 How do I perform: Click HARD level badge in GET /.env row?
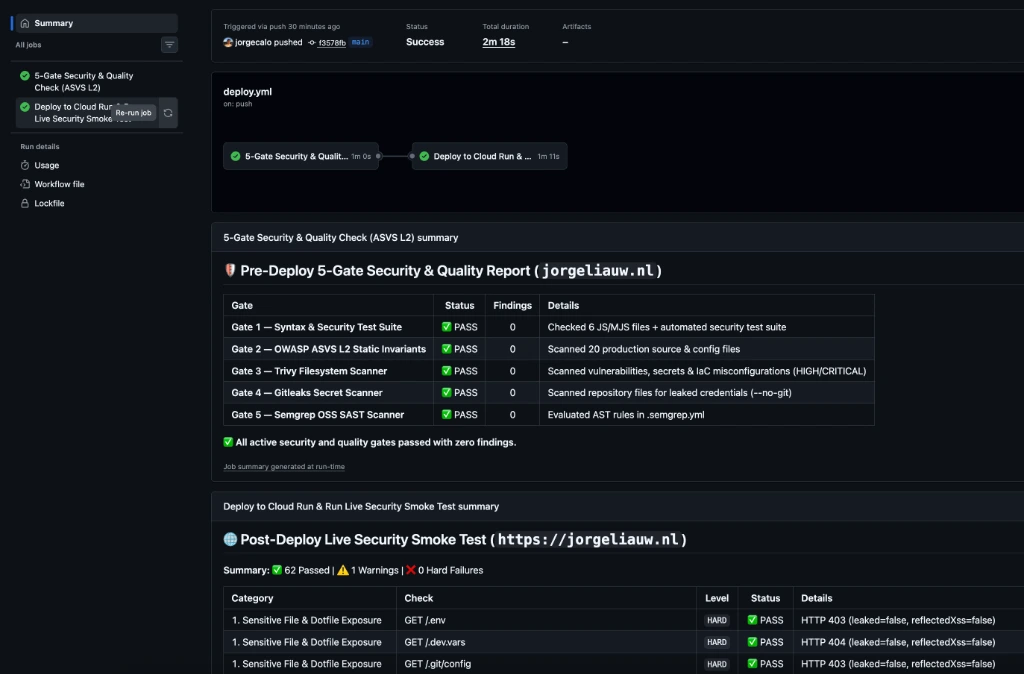(x=716, y=620)
